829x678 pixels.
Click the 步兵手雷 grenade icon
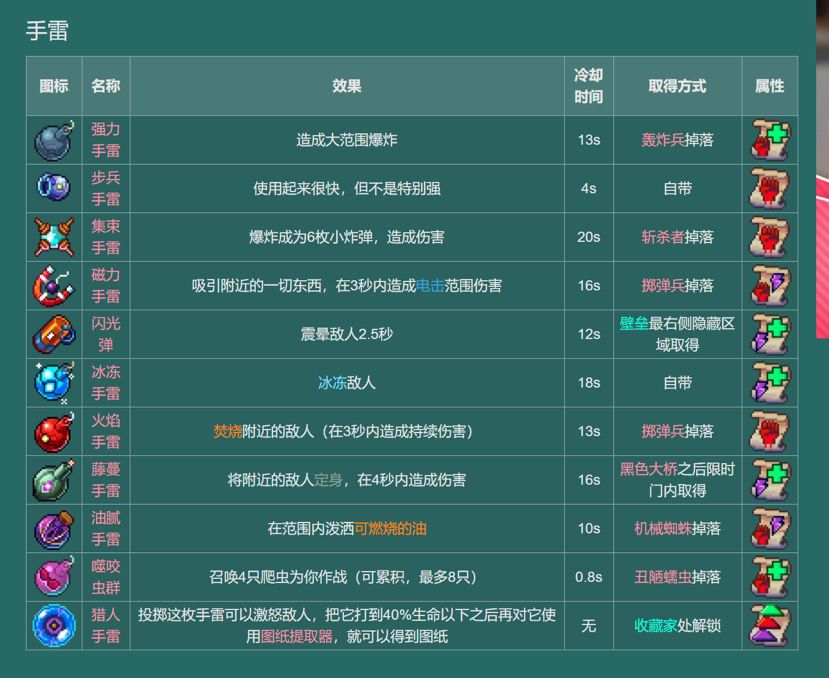(x=53, y=188)
